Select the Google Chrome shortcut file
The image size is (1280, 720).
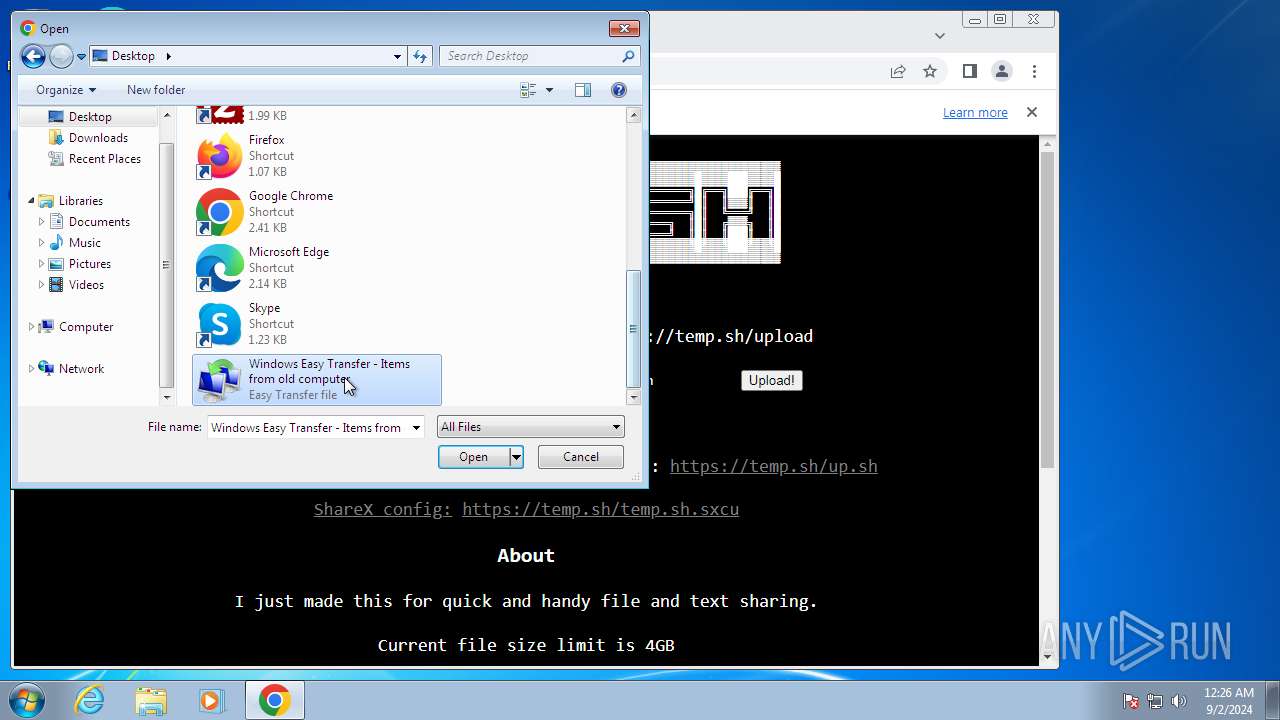pos(316,212)
